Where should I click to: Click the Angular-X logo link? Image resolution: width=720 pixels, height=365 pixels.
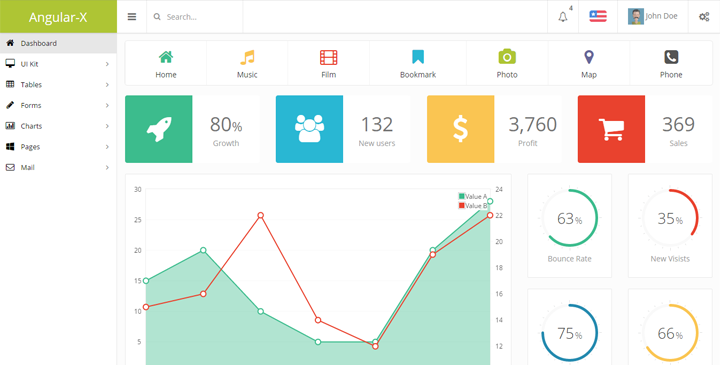click(x=58, y=17)
